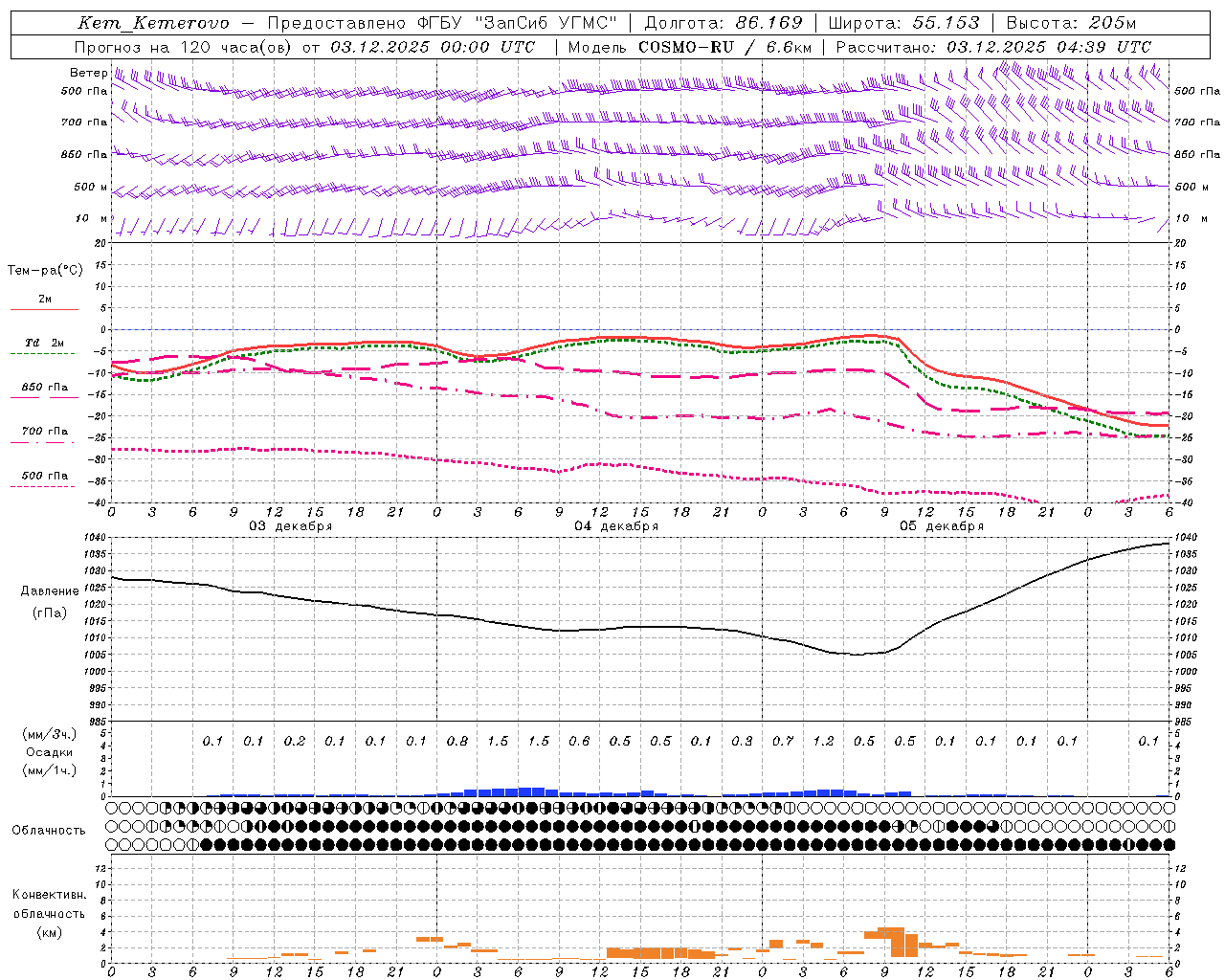Click the Облачность cloudiness label

(49, 831)
